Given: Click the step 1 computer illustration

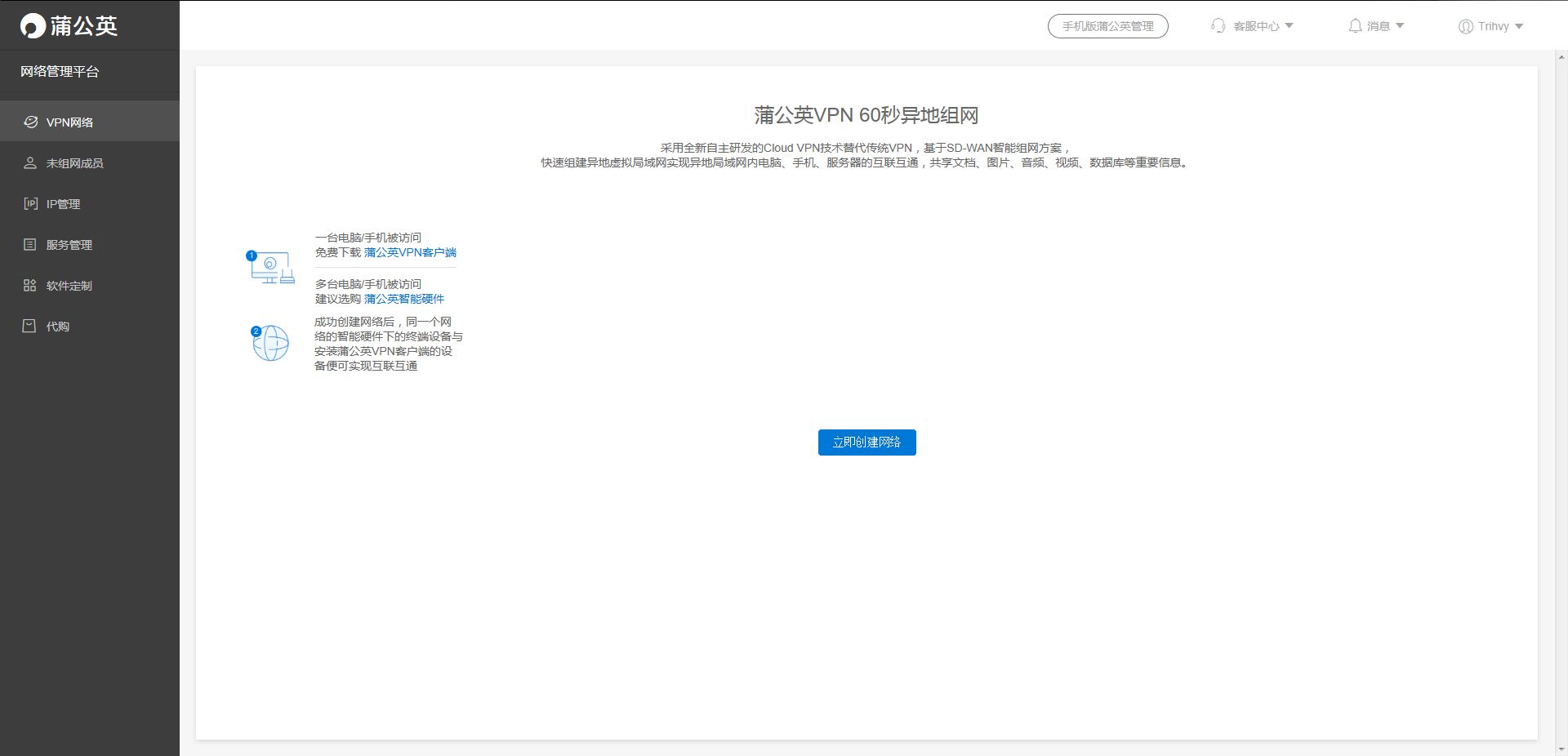Looking at the screenshot, I should point(270,267).
